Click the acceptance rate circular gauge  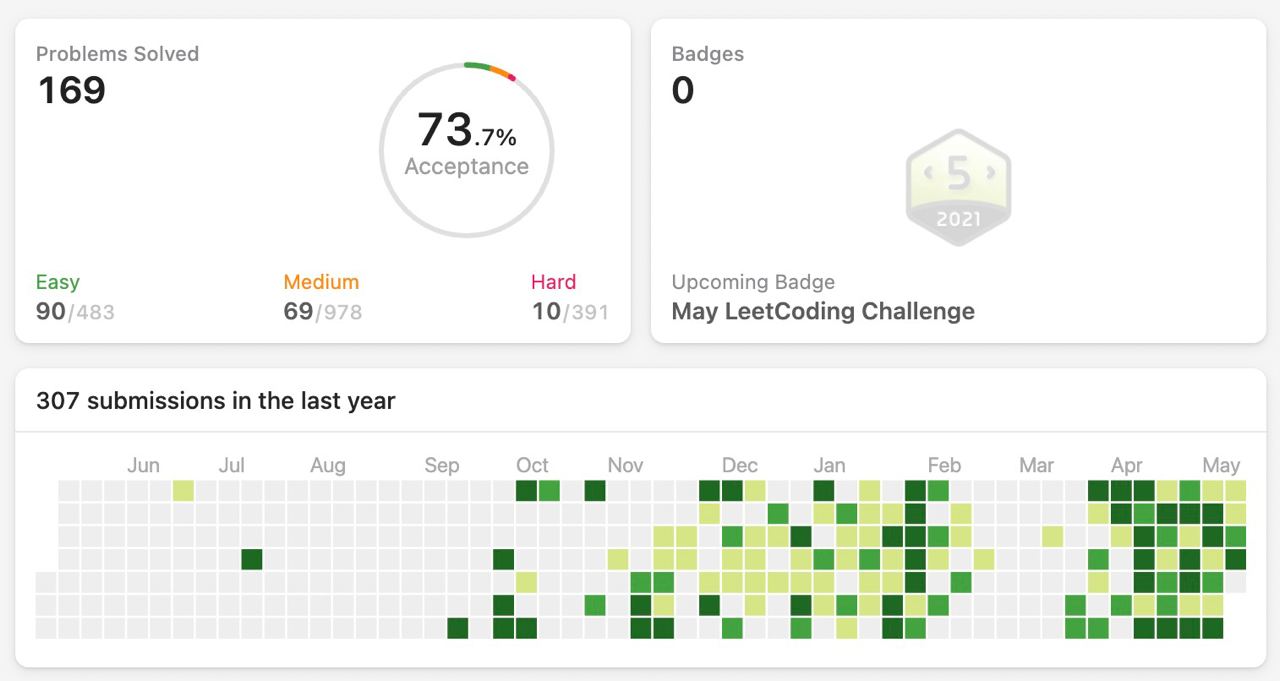click(467, 150)
